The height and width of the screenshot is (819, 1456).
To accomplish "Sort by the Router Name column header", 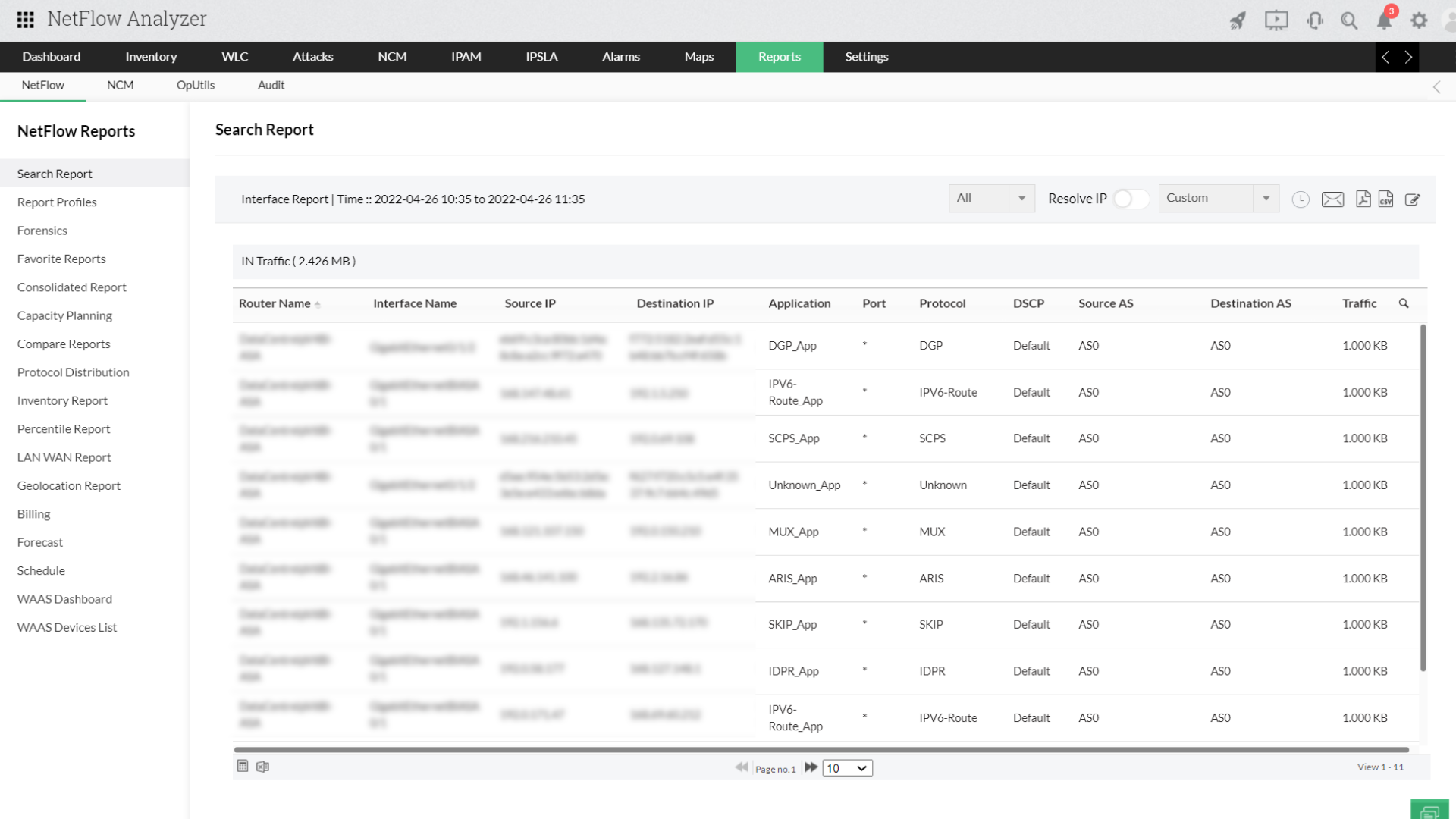I will (x=275, y=303).
